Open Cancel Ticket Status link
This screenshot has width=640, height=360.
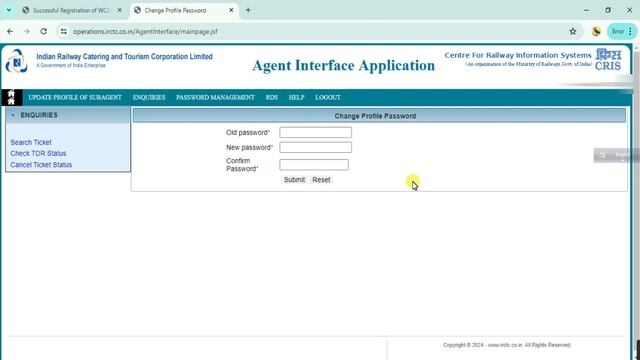(x=41, y=165)
